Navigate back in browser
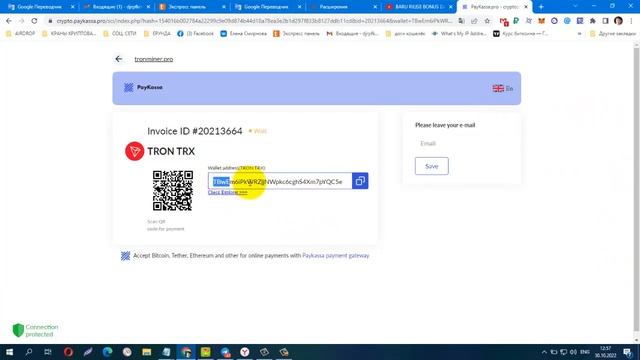 (x=9, y=21)
